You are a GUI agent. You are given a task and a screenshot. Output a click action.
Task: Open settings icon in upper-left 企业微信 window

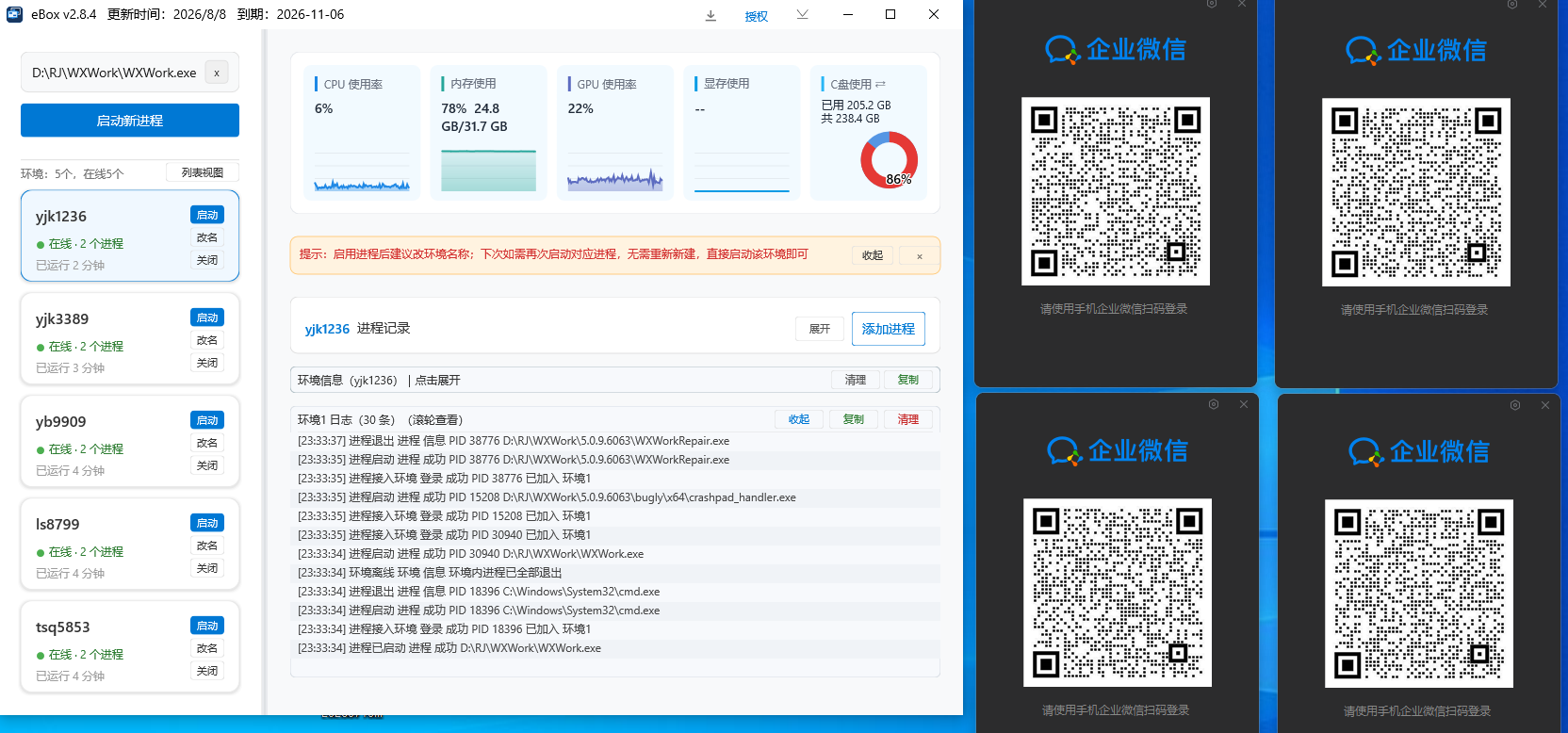point(1212,4)
